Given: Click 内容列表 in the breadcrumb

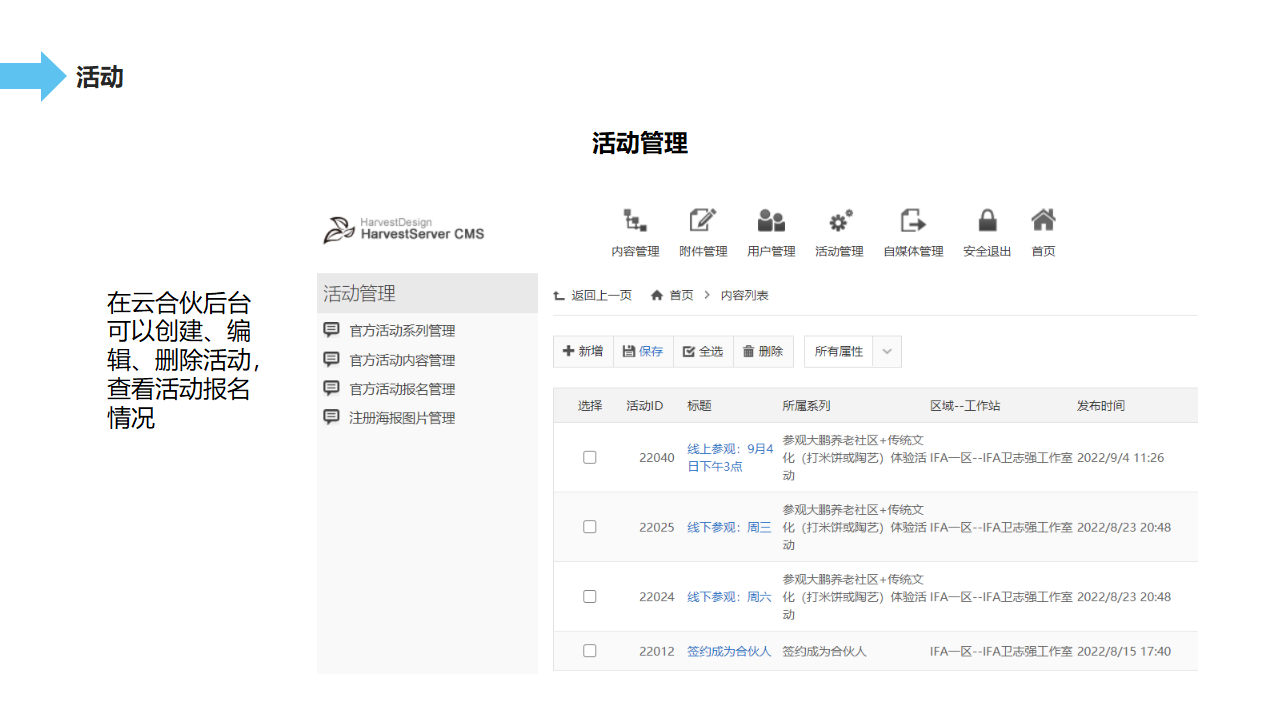Looking at the screenshot, I should [x=745, y=295].
